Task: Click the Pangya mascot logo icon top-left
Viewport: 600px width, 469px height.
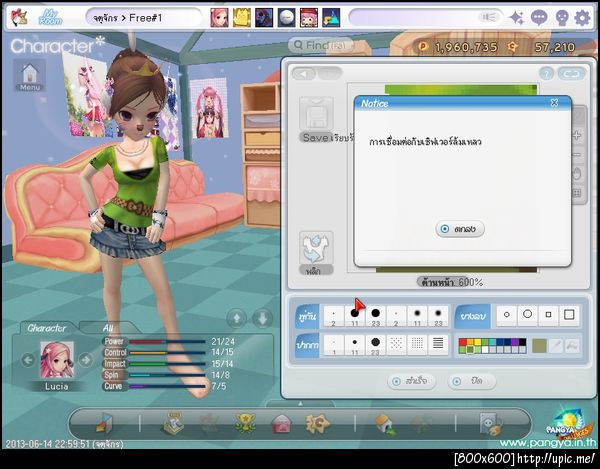Action: tap(19, 18)
